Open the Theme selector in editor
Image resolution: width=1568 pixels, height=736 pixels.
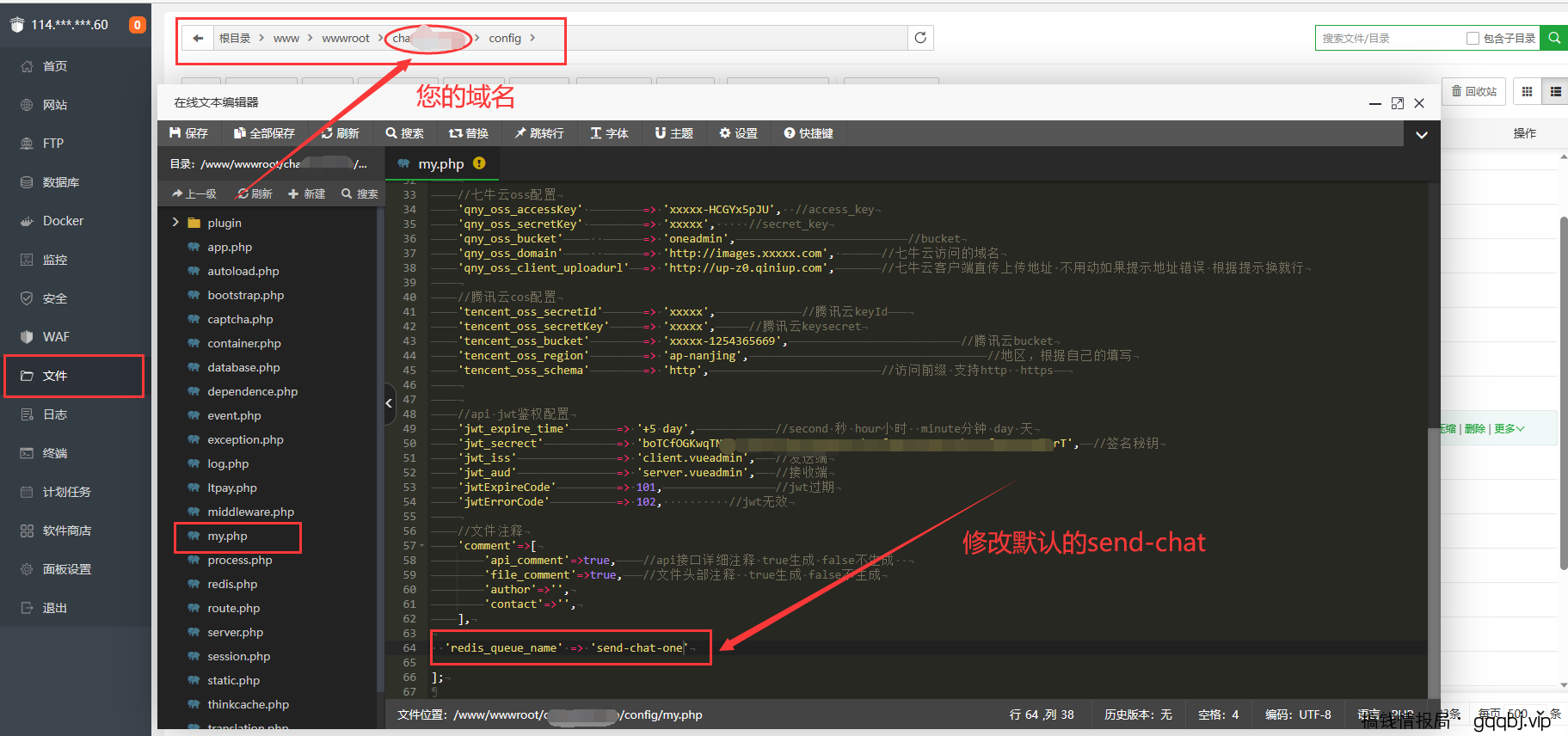tap(673, 133)
